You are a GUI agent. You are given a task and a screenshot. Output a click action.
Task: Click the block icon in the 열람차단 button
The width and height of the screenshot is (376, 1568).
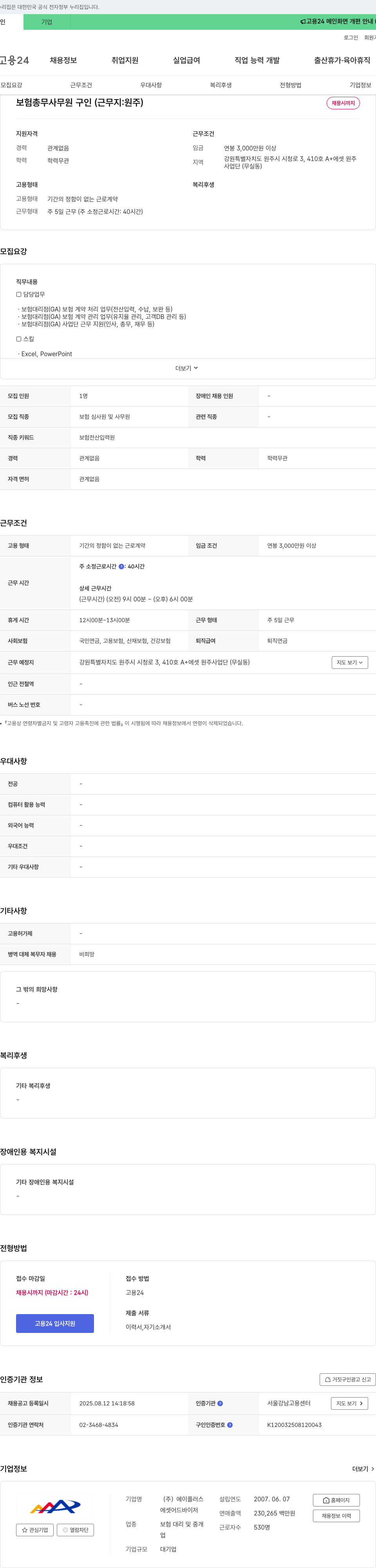[x=65, y=1530]
